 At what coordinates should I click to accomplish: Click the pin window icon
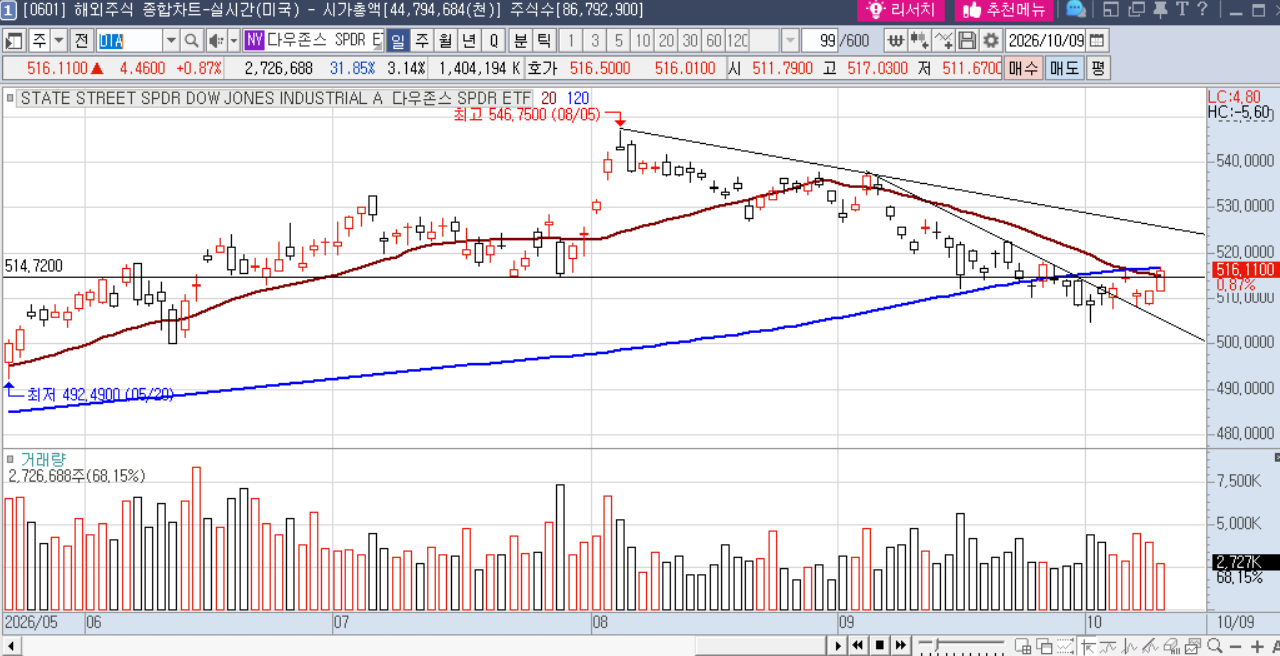[x=1162, y=10]
